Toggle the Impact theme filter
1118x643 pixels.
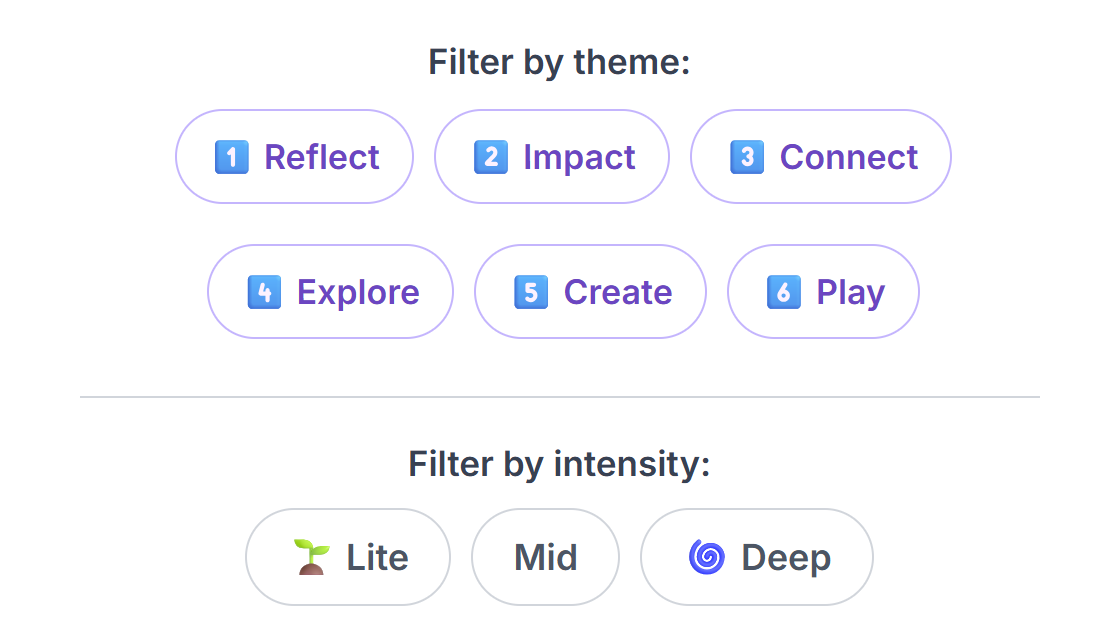tap(551, 156)
